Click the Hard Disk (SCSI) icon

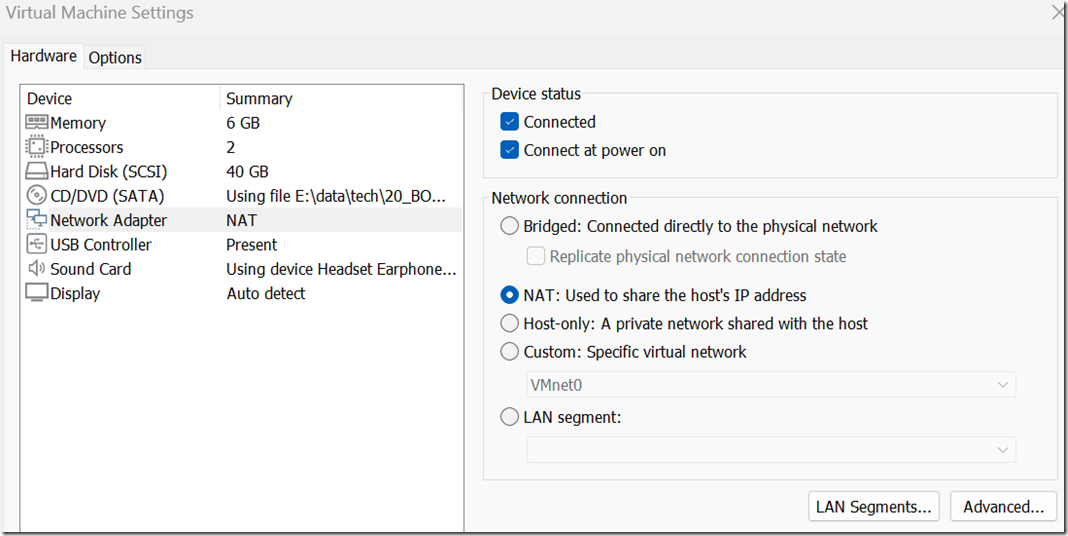[37, 172]
